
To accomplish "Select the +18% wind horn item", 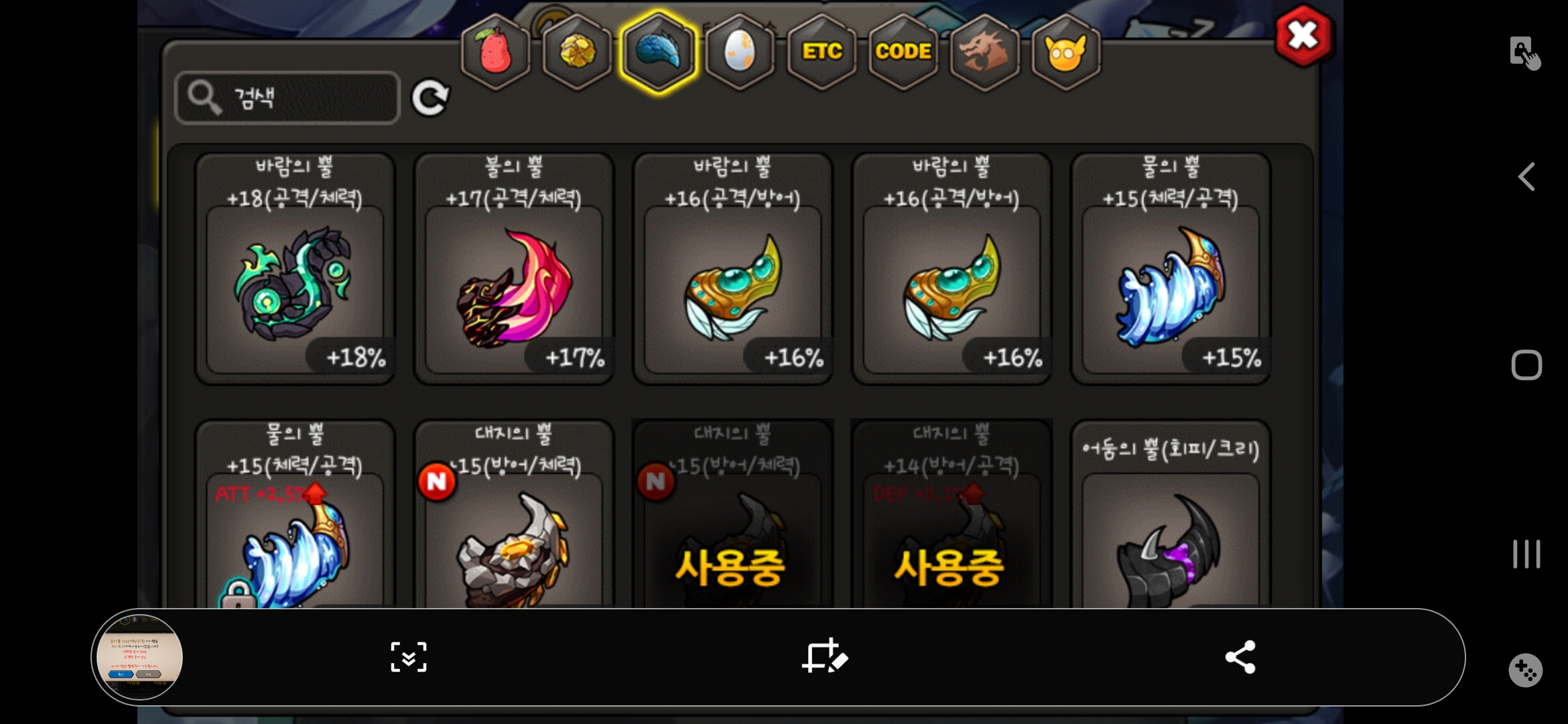I will point(295,268).
